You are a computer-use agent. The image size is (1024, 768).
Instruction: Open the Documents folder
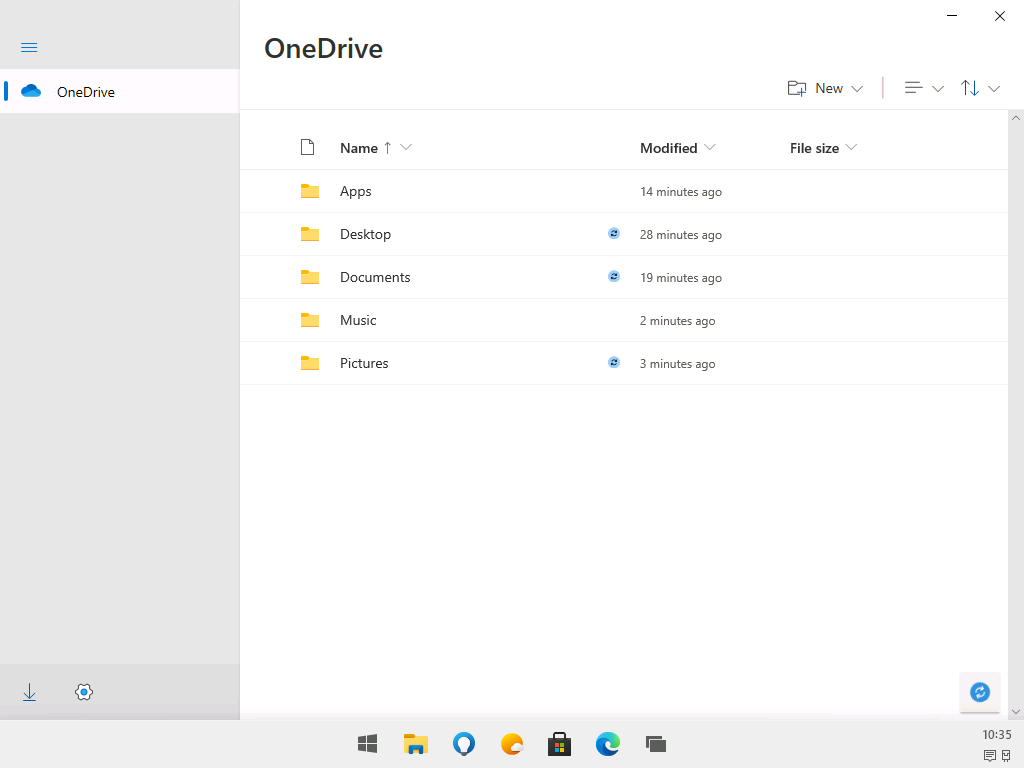(375, 278)
